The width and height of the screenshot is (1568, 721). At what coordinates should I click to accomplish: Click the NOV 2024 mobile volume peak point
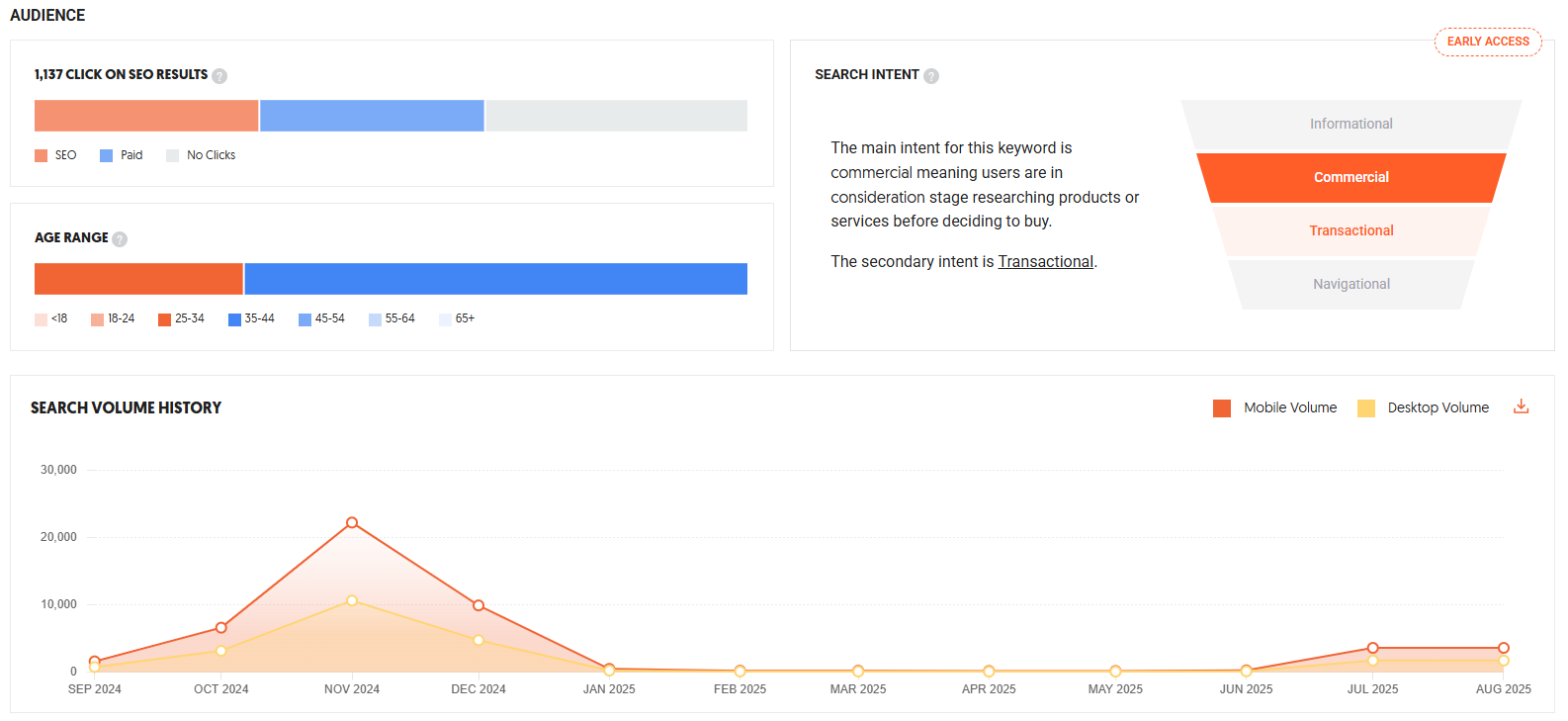(x=352, y=522)
